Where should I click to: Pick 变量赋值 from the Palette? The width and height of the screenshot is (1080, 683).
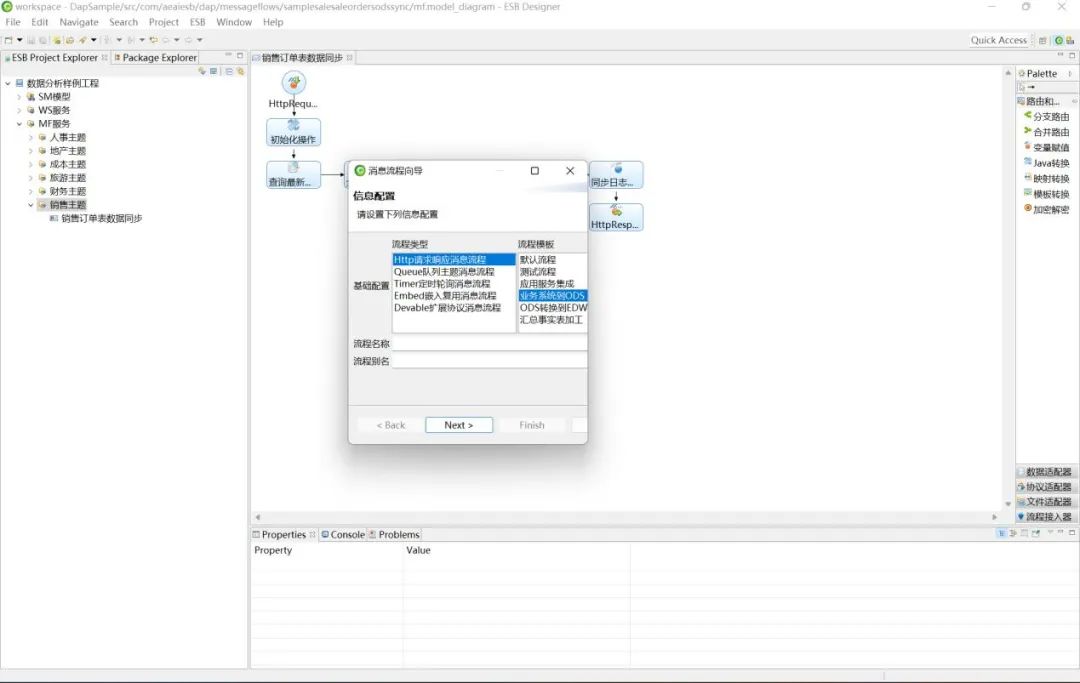[x=1046, y=147]
